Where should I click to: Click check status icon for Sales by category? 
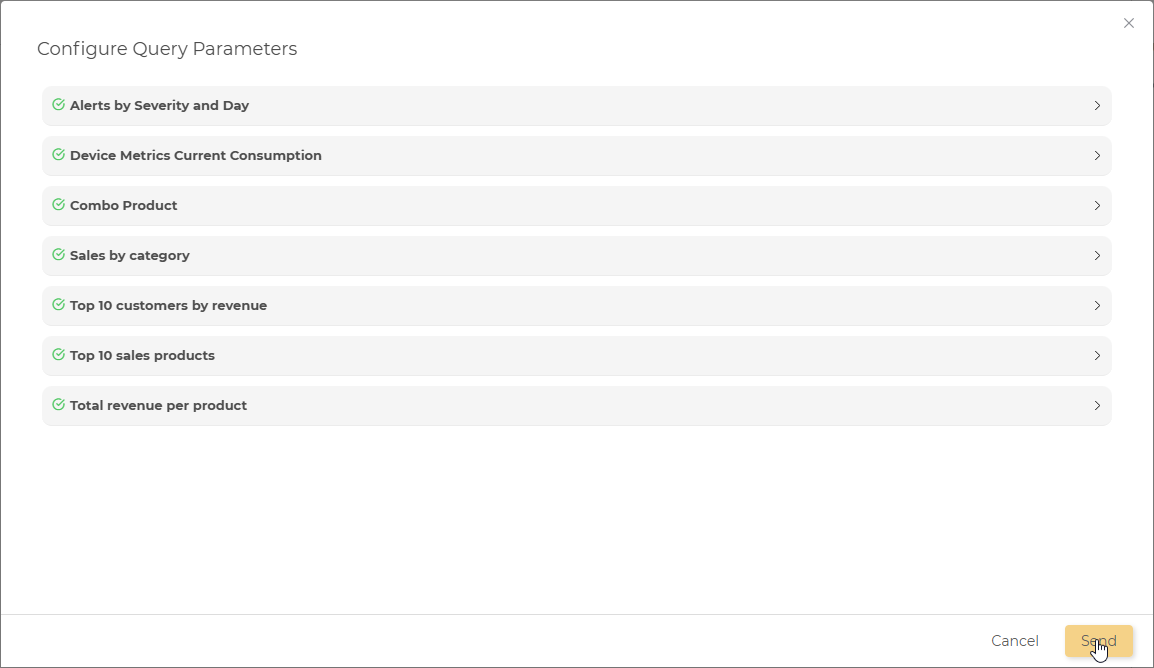coord(58,255)
